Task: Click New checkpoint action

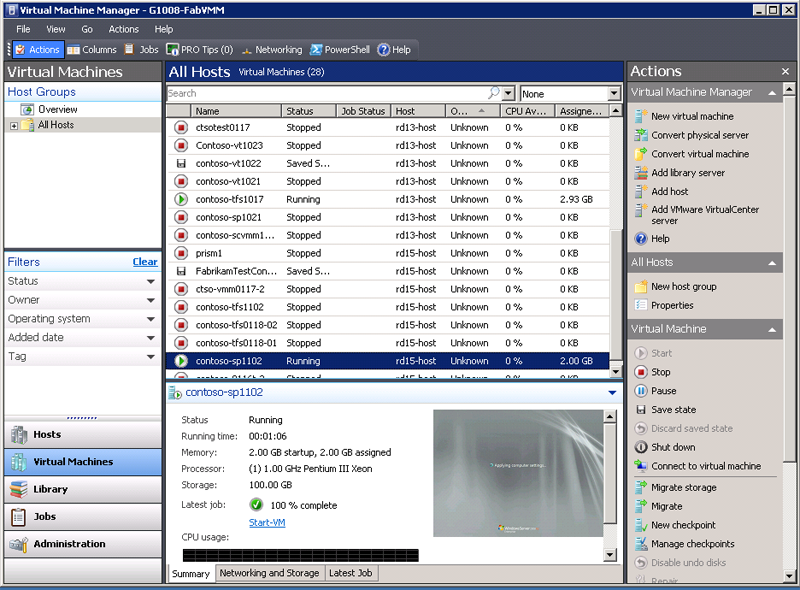Action: click(x=675, y=525)
